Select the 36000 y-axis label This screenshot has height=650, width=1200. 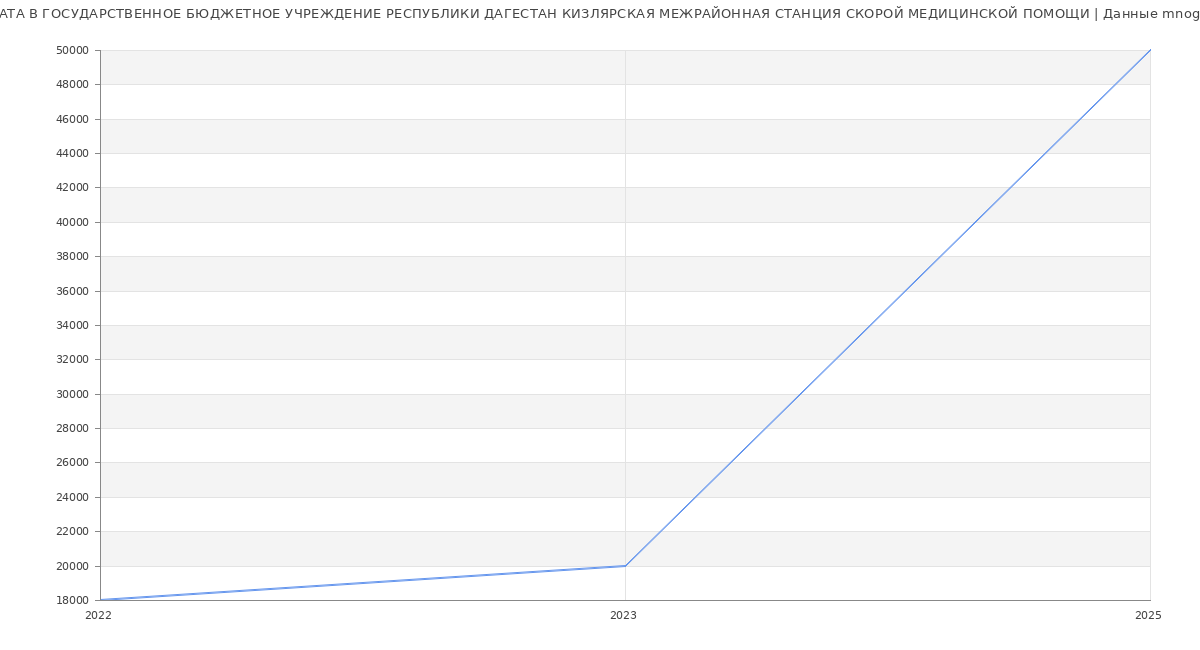coord(73,291)
